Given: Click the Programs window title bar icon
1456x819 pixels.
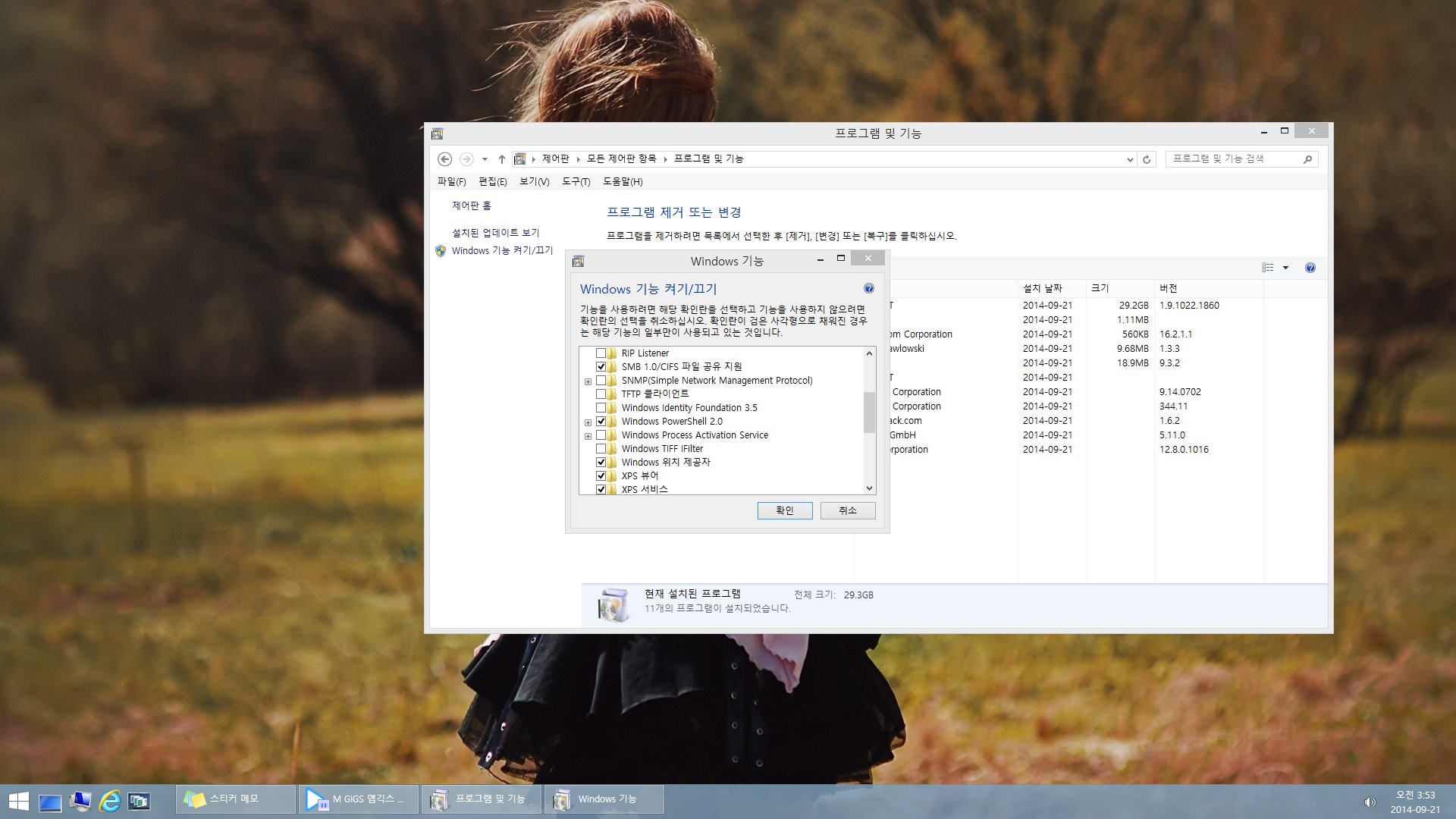Looking at the screenshot, I should click(x=437, y=133).
